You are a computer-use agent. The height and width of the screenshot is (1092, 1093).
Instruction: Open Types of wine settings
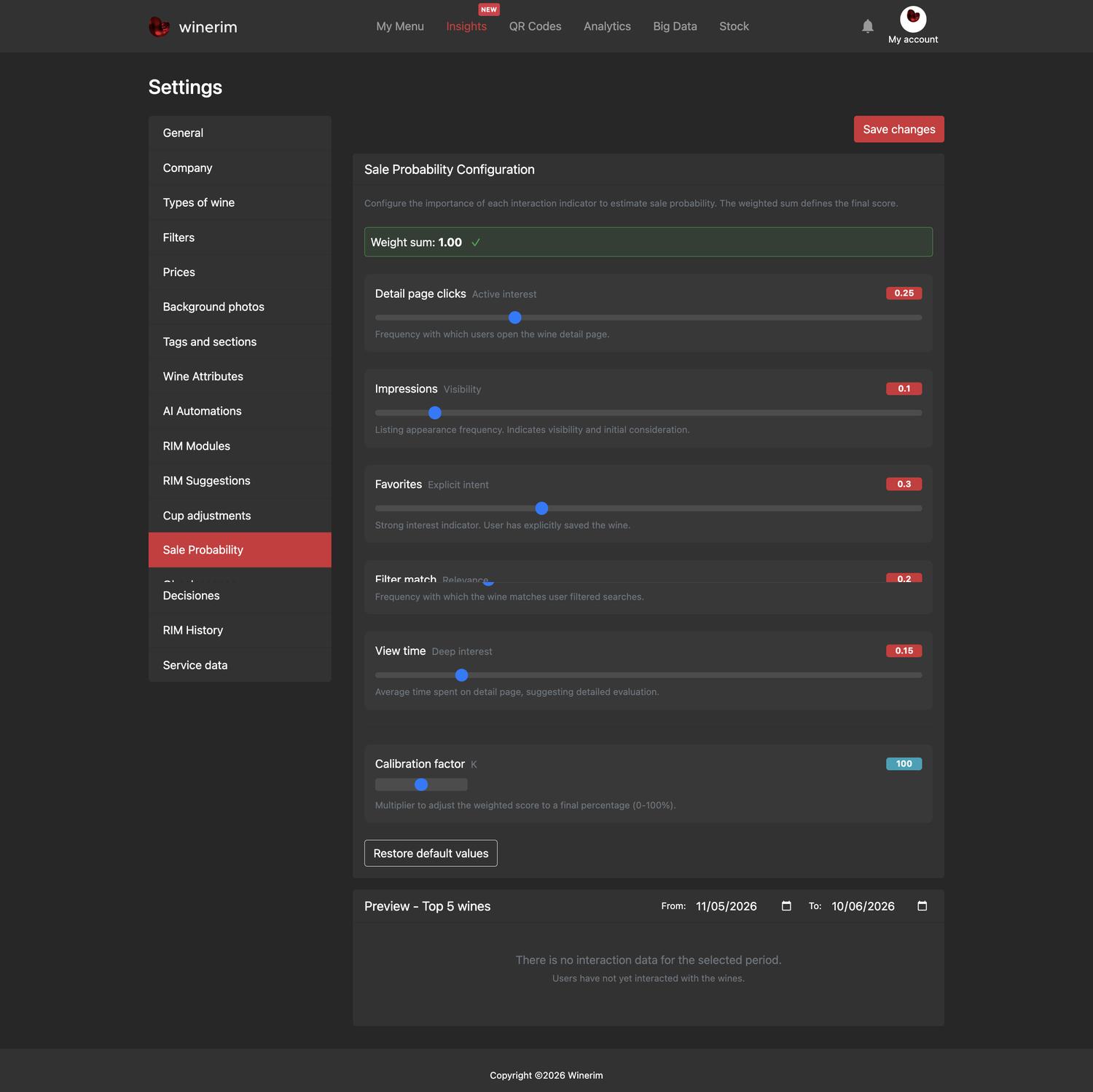240,203
